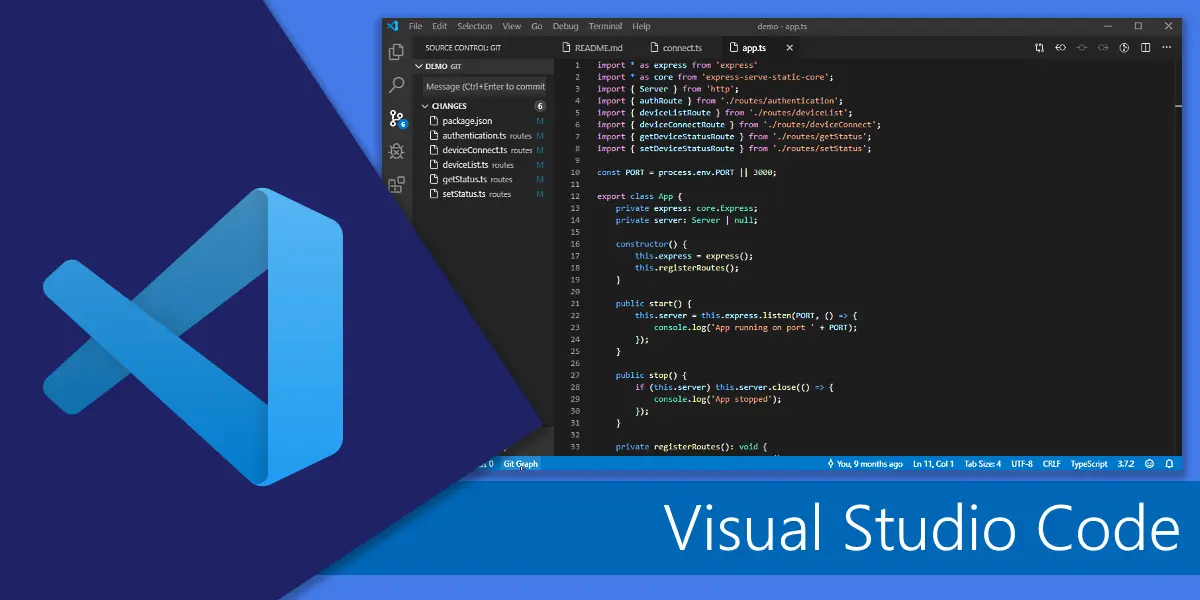Viewport: 1200px width, 600px height.
Task: Toggle more actions with the ellipsis icon
Action: click(x=1165, y=47)
